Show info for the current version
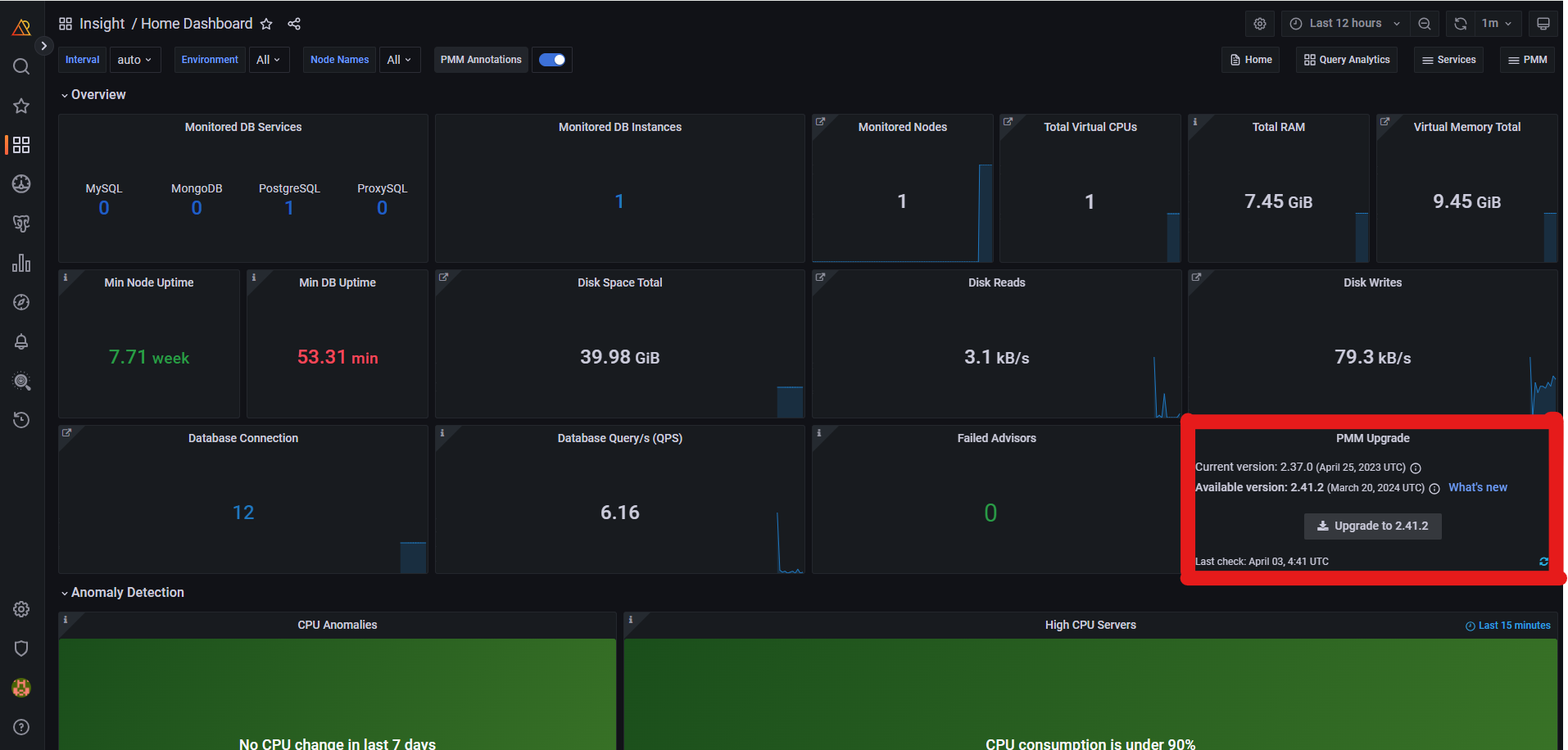This screenshot has height=750, width=1568. pyautogui.click(x=1415, y=468)
